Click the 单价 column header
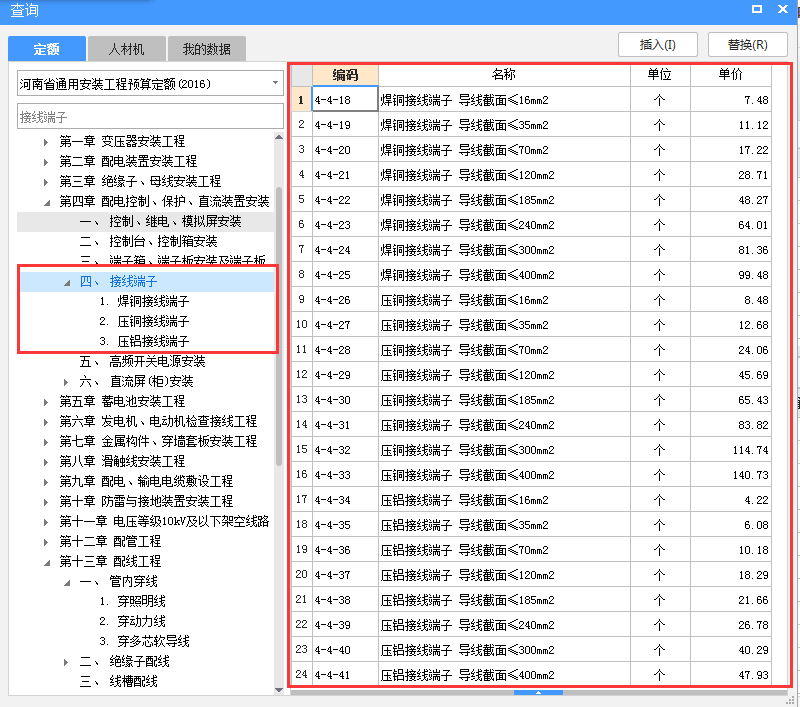 (x=731, y=75)
